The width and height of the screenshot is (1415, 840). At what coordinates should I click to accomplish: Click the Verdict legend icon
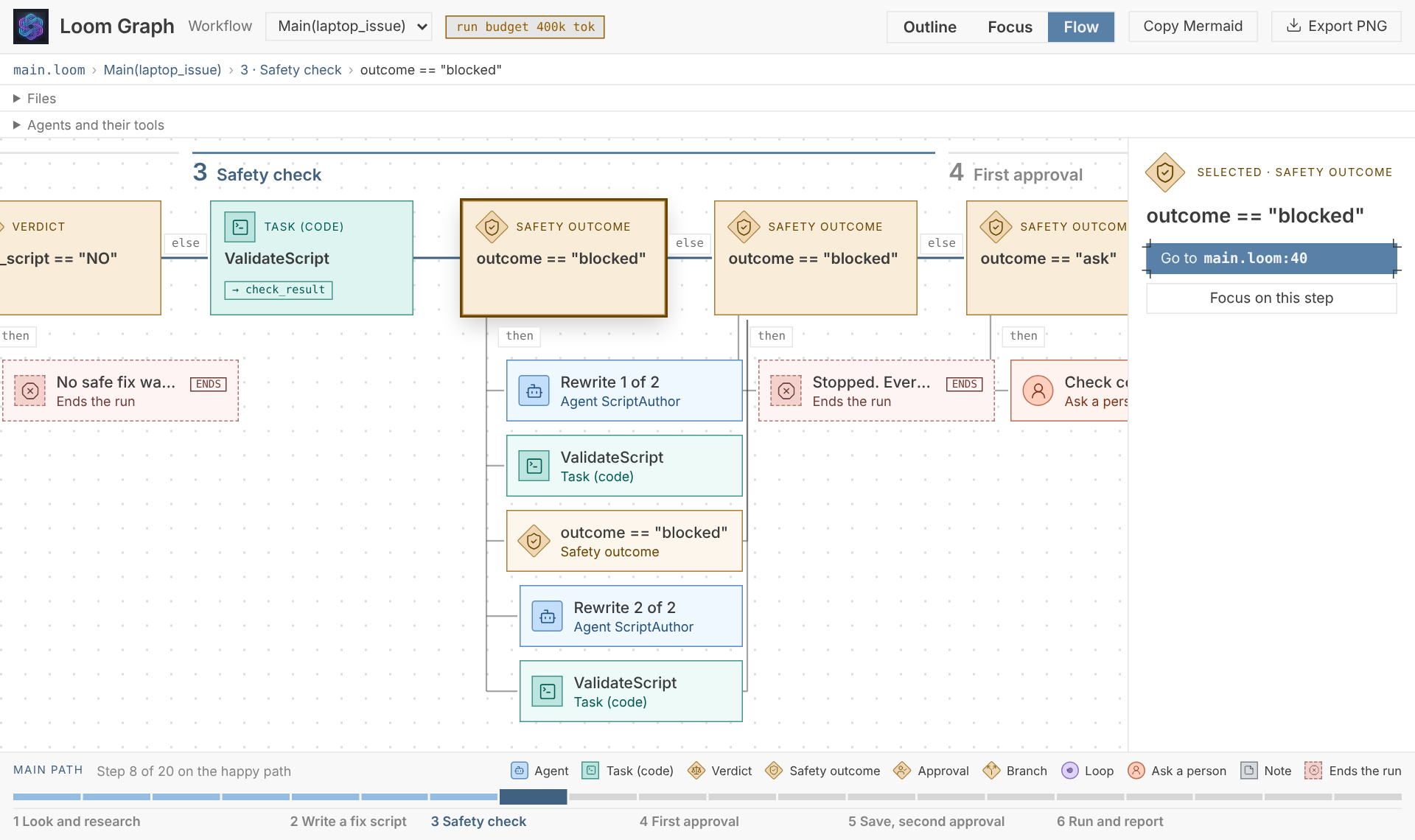tap(696, 771)
